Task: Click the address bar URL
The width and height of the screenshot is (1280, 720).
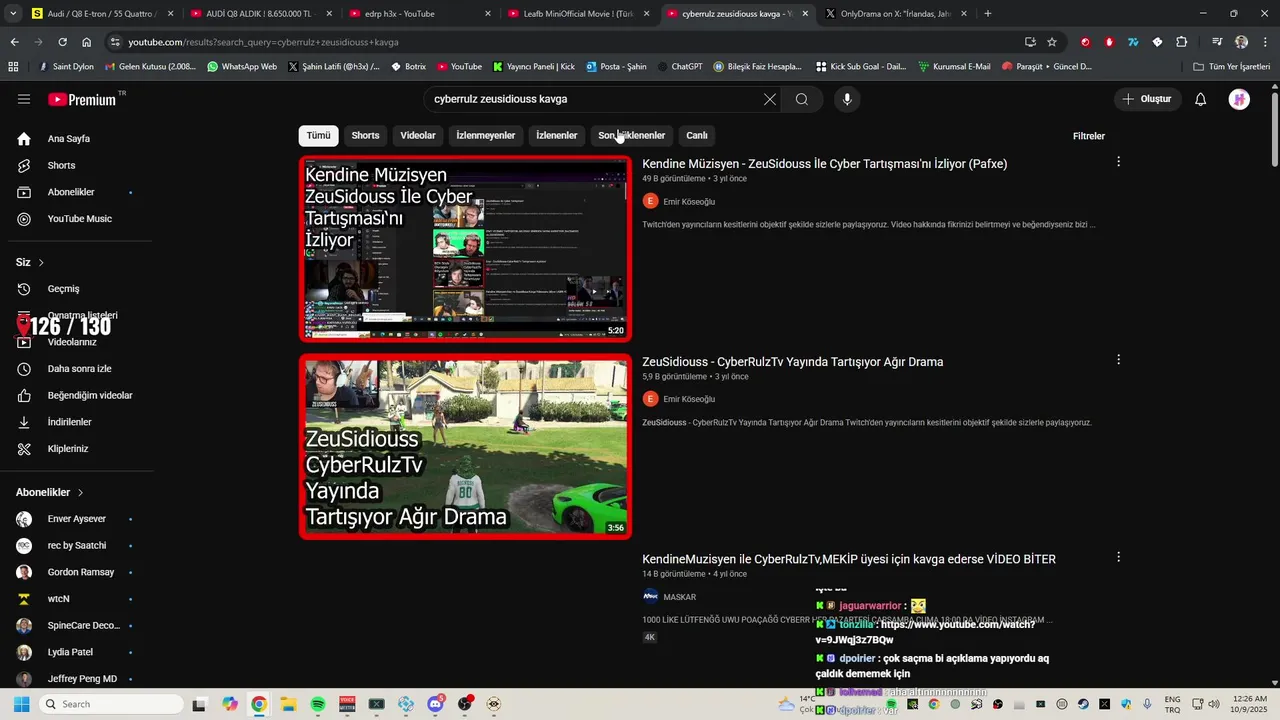Action: [x=263, y=42]
